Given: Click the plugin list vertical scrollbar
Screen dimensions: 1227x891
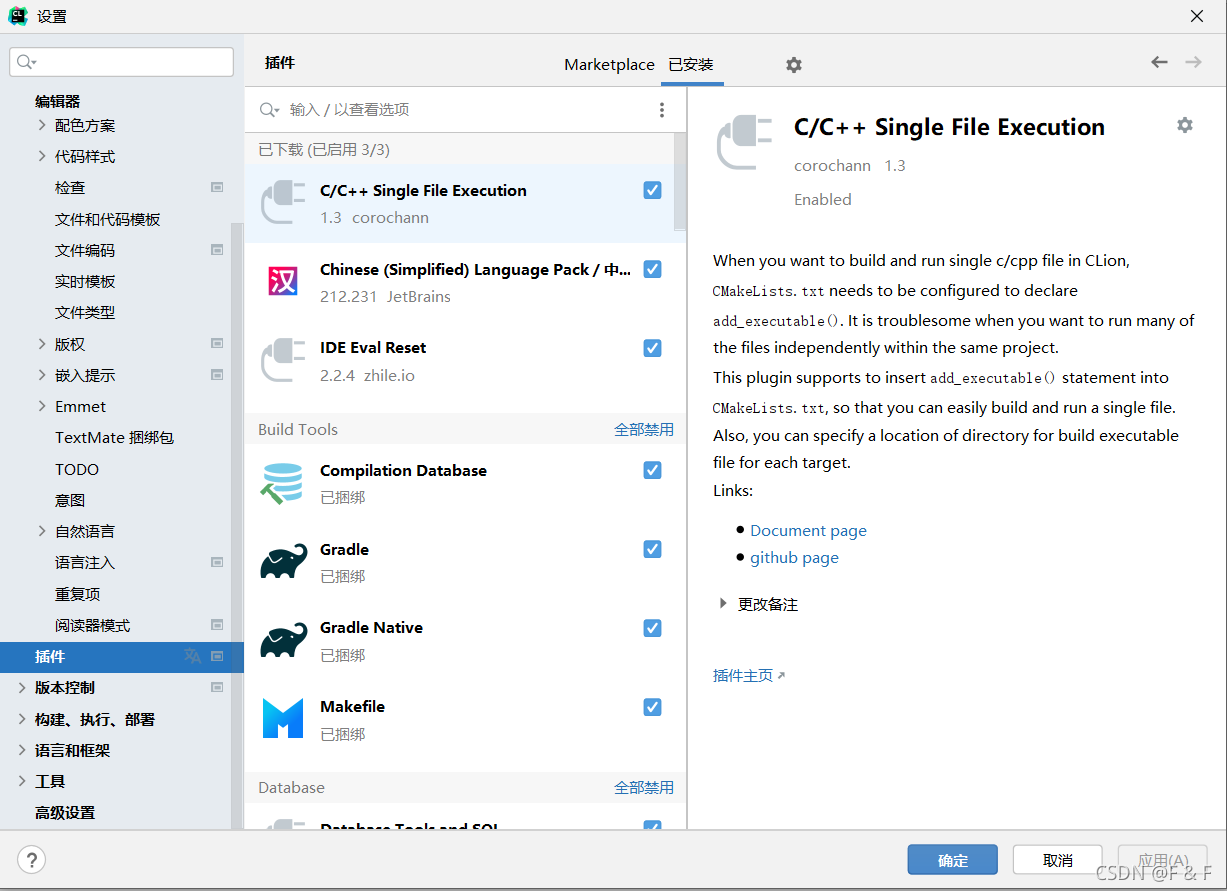Looking at the screenshot, I should [x=680, y=182].
